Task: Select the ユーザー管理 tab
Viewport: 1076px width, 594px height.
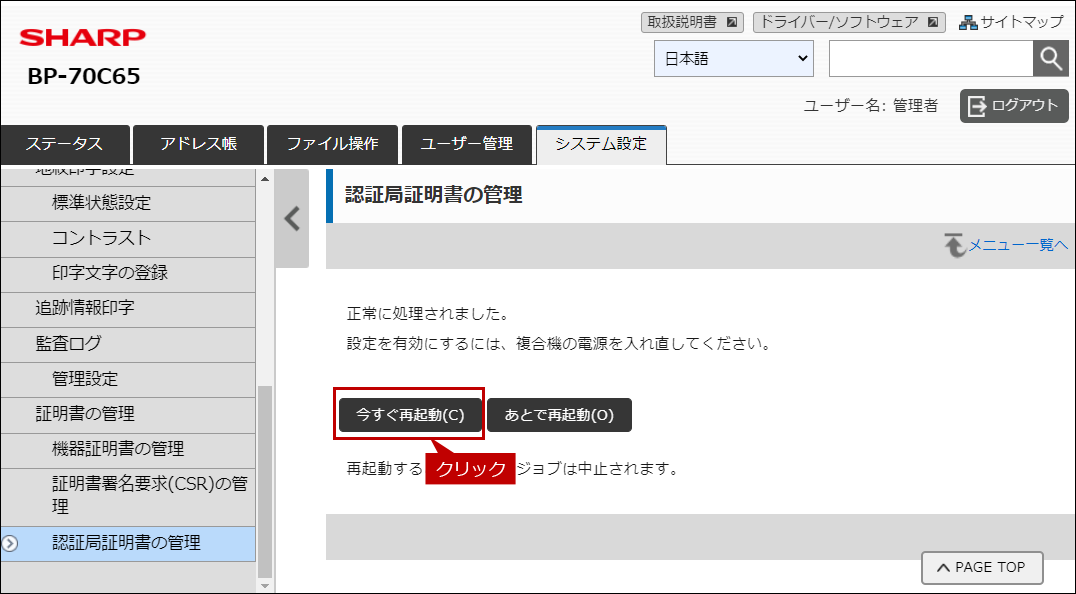Action: [x=467, y=145]
